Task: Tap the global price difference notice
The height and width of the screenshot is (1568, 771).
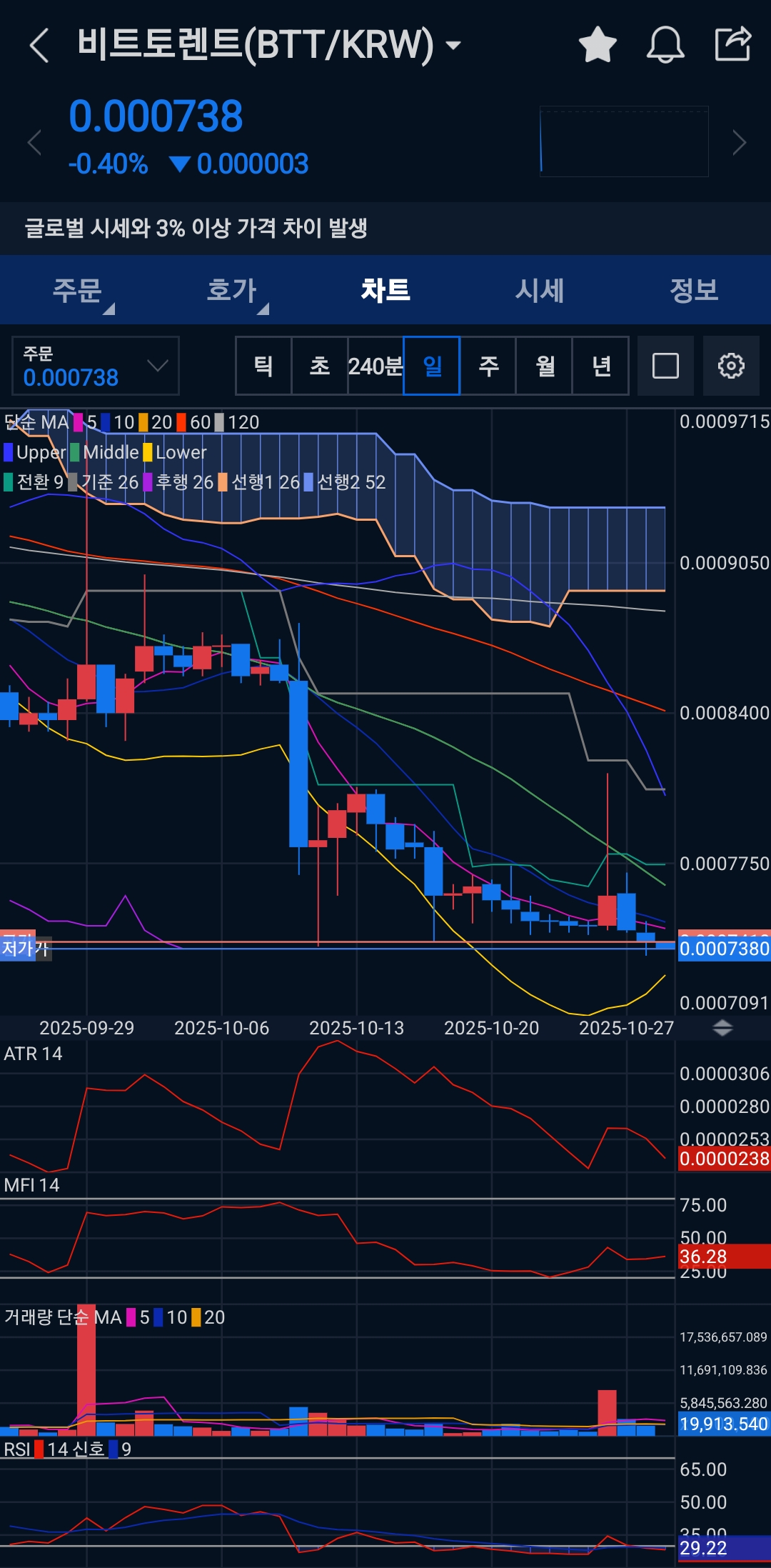Action: 196,228
